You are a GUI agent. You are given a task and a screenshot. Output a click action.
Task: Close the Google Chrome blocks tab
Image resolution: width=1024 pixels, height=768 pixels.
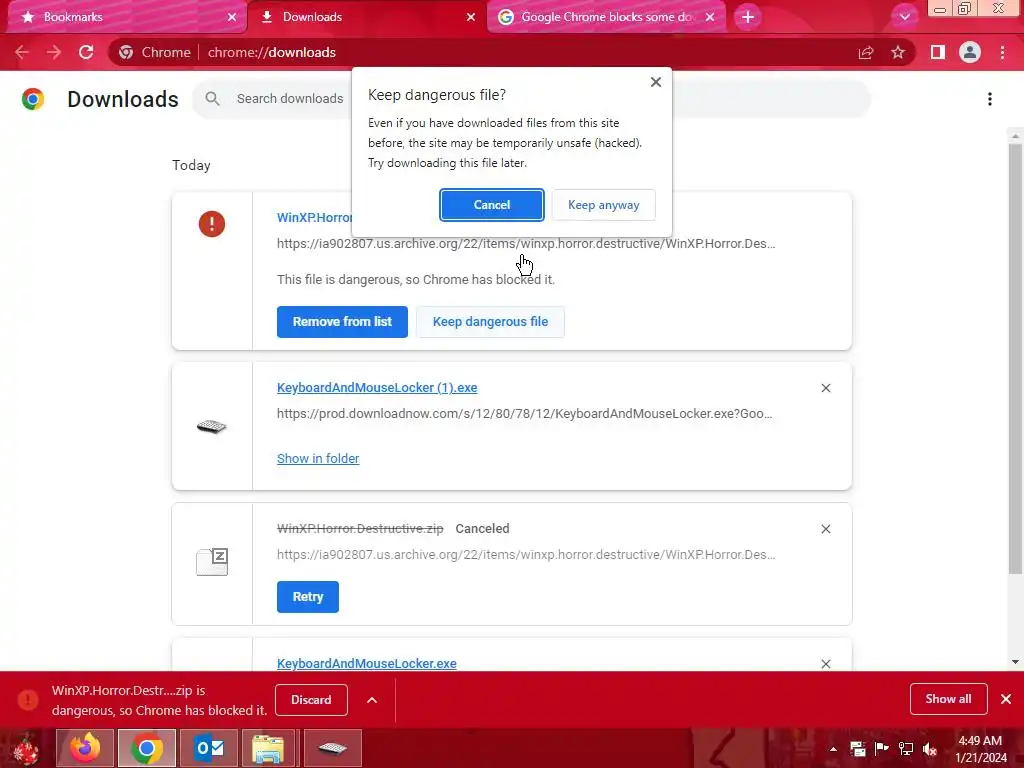click(x=710, y=17)
